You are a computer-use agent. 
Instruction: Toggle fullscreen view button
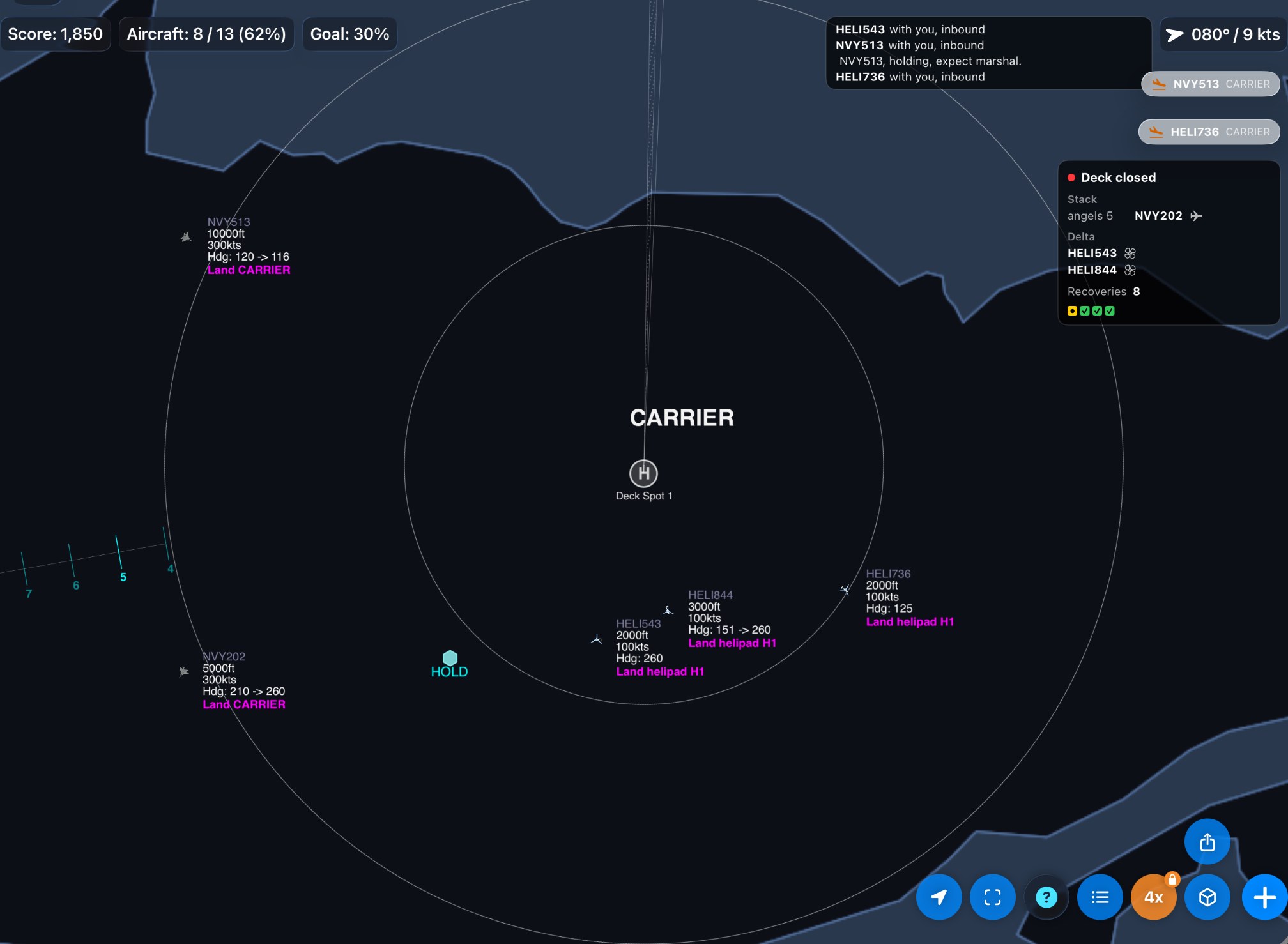(992, 897)
